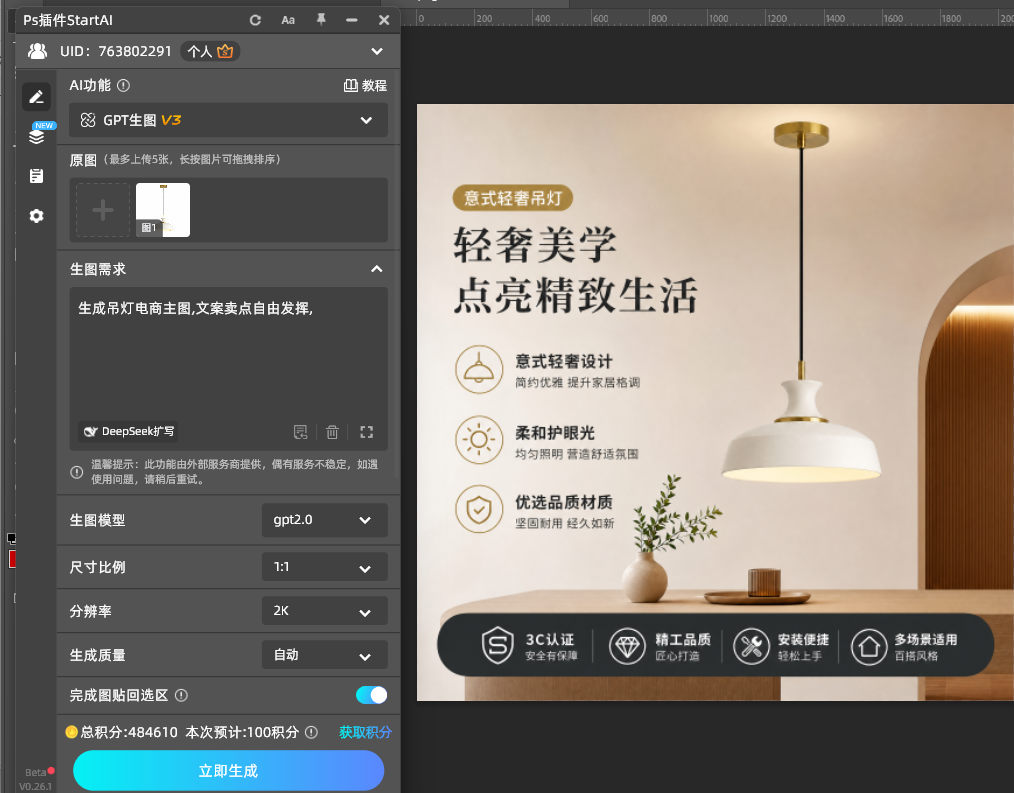The height and width of the screenshot is (793, 1014).
Task: Click the DeepSeek扩写 expand button
Action: [128, 431]
